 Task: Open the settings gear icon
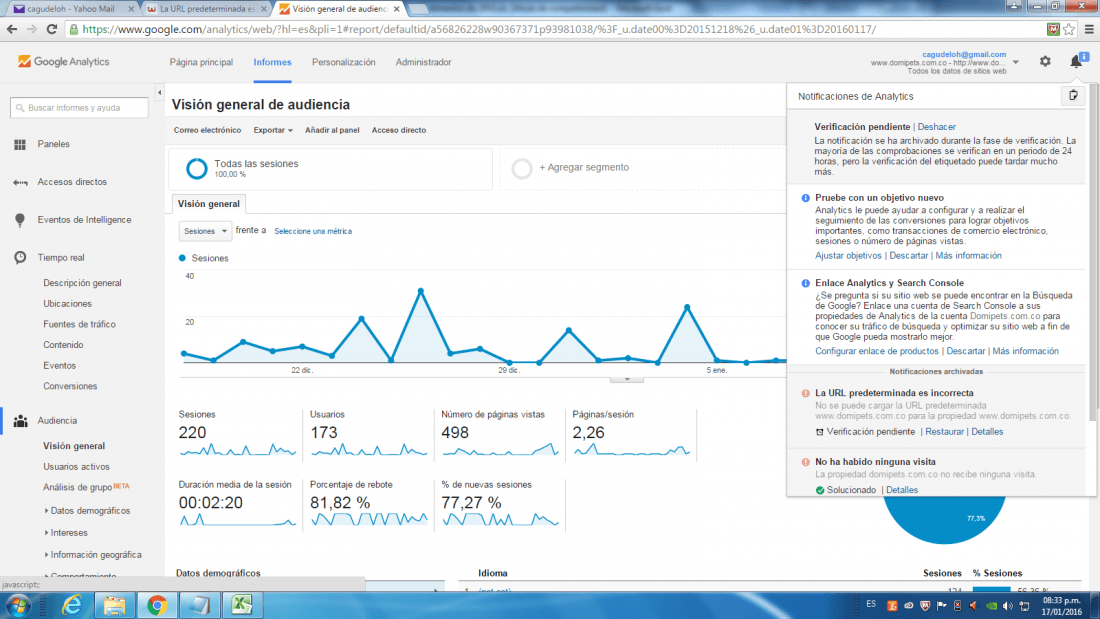1045,62
